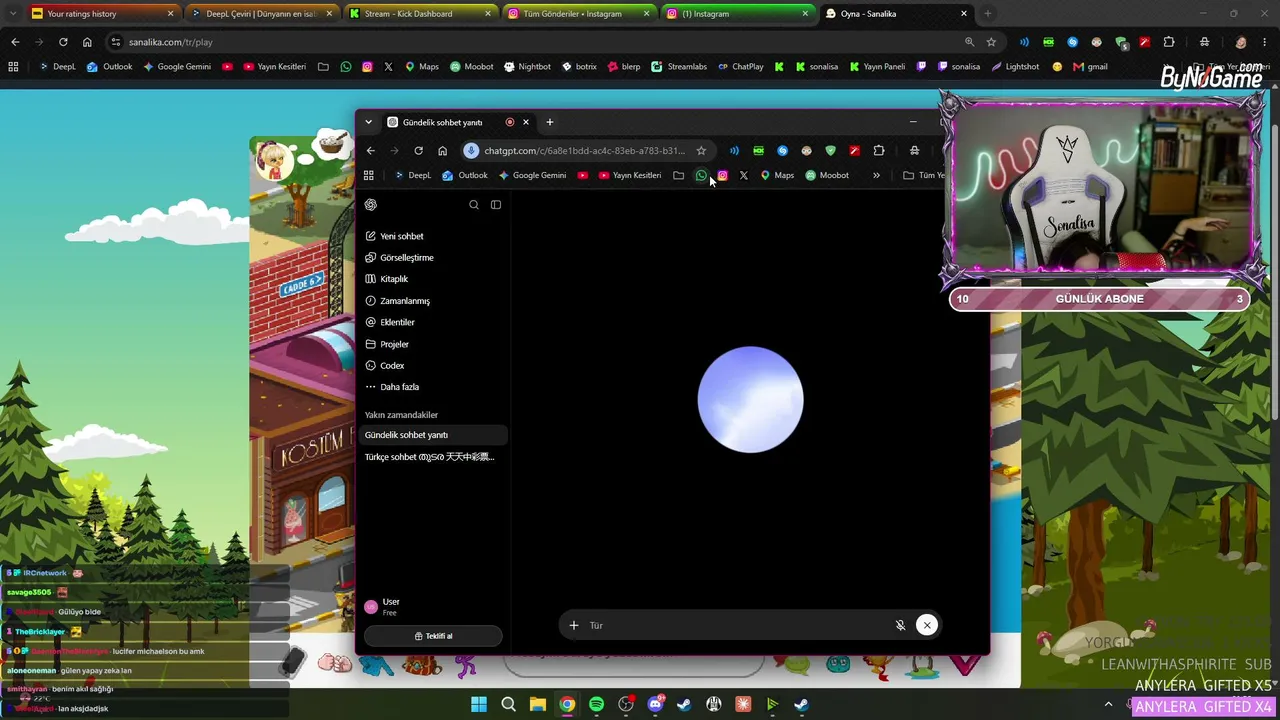Switch to the (1) Instagram tab

[738, 14]
